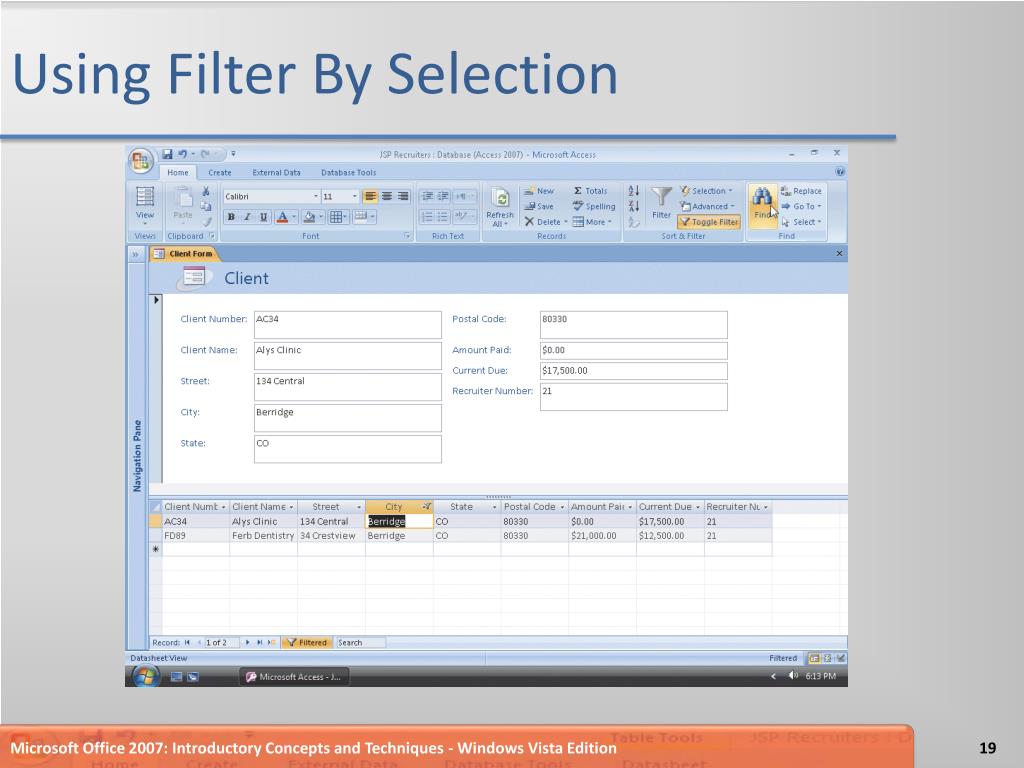Viewport: 1024px width, 768px height.
Task: Toggle the Filtered indicator in record navigator
Action: click(307, 643)
